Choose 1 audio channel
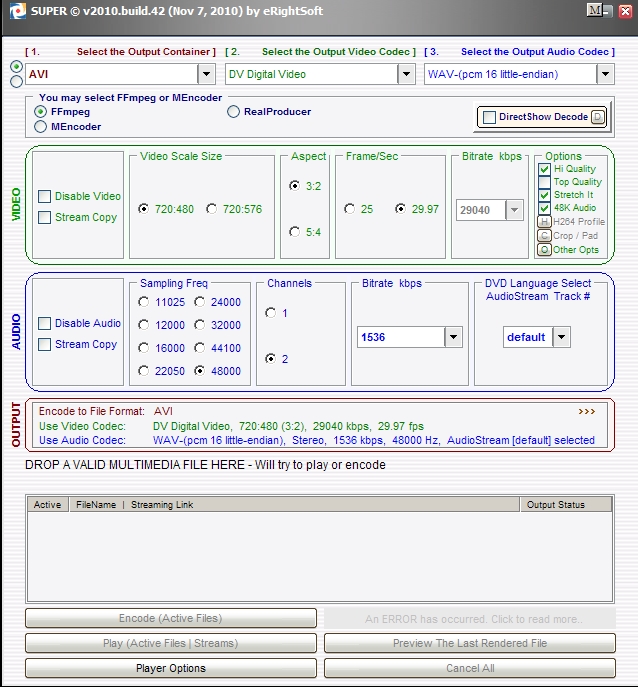 point(271,313)
